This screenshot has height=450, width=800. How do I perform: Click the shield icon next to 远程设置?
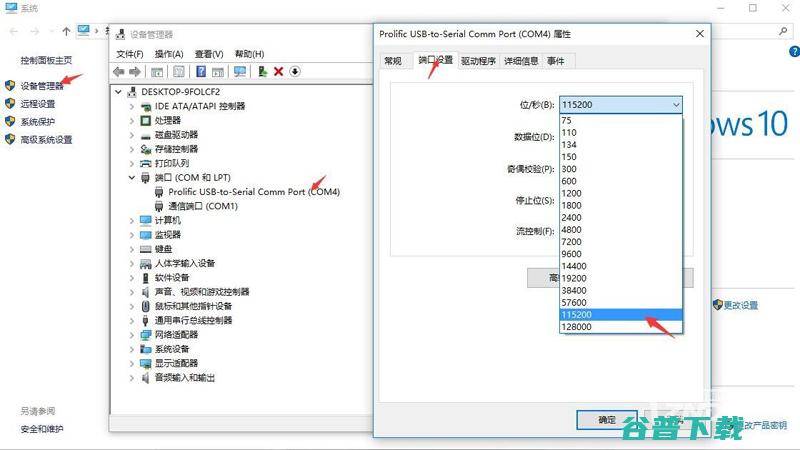[x=10, y=103]
